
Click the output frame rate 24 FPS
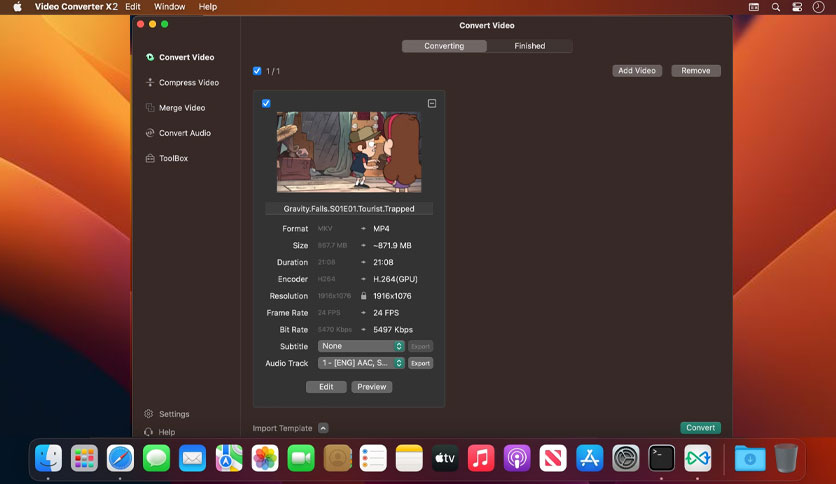(386, 313)
